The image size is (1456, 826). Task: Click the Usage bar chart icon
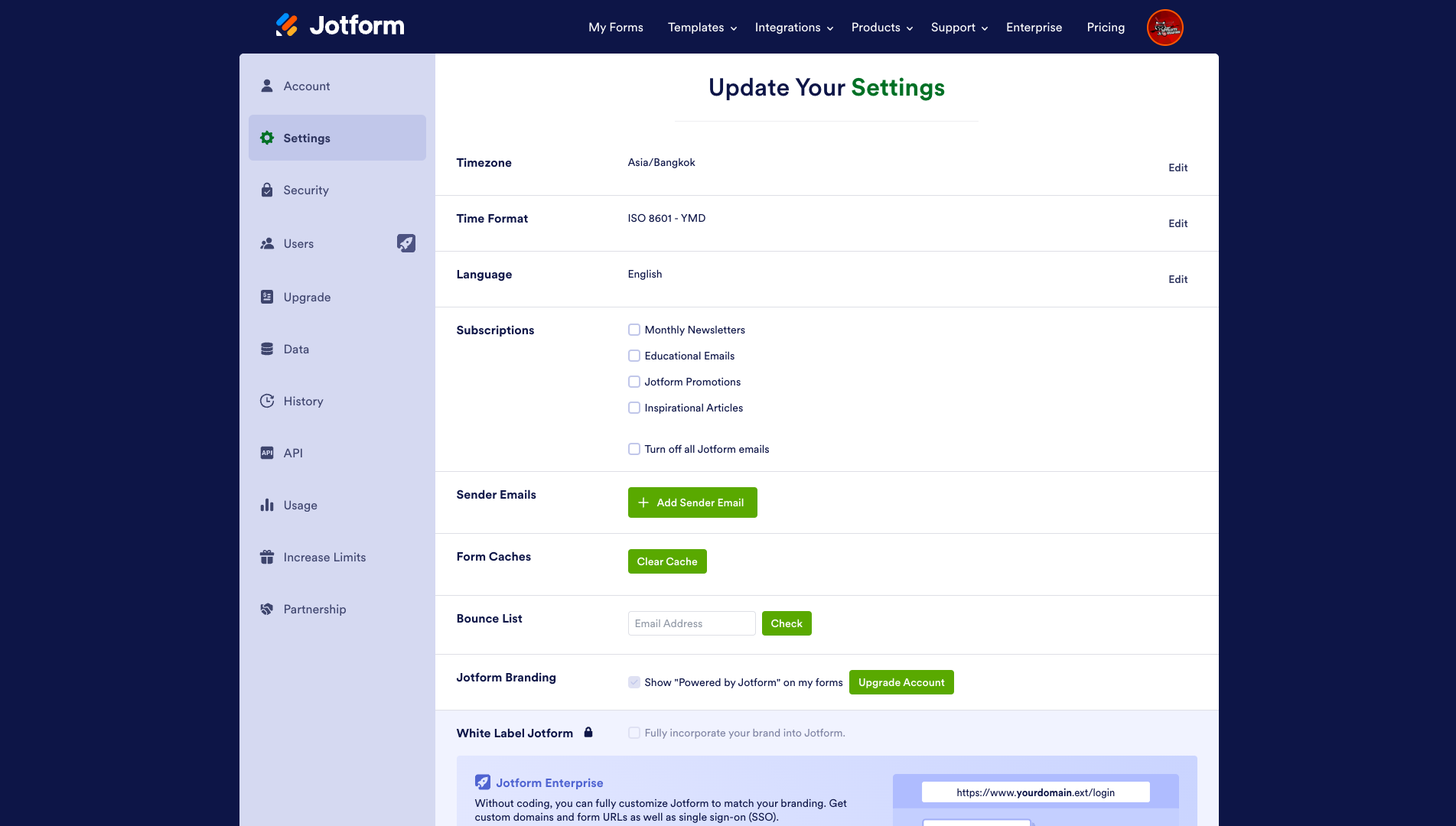[x=267, y=505]
